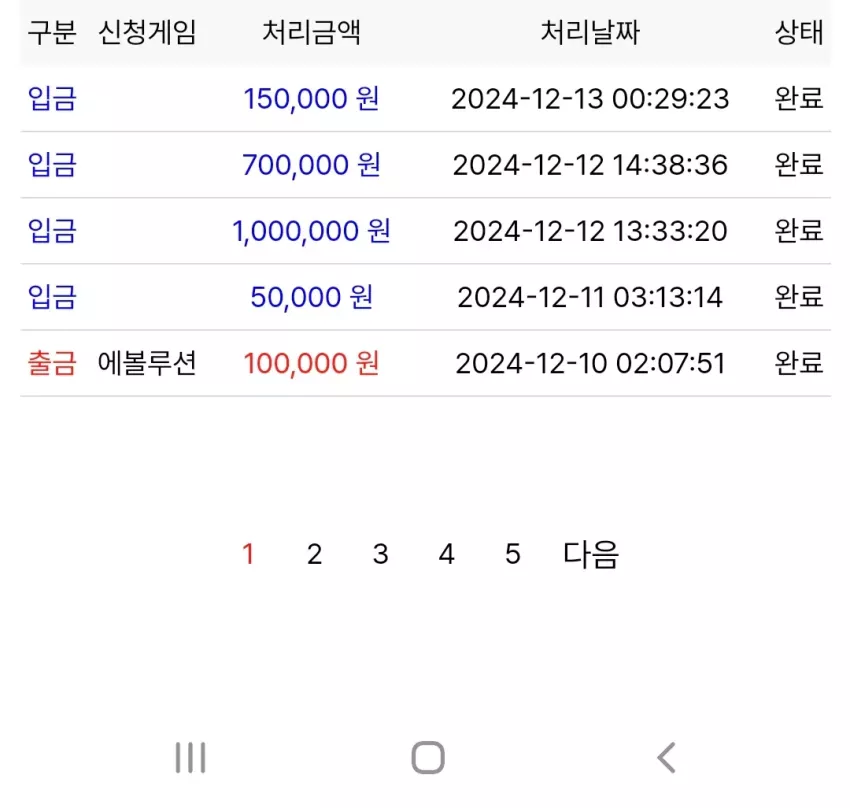Image resolution: width=850 pixels, height=808 pixels.
Task: Jump to page 5 of results
Action: (513, 554)
